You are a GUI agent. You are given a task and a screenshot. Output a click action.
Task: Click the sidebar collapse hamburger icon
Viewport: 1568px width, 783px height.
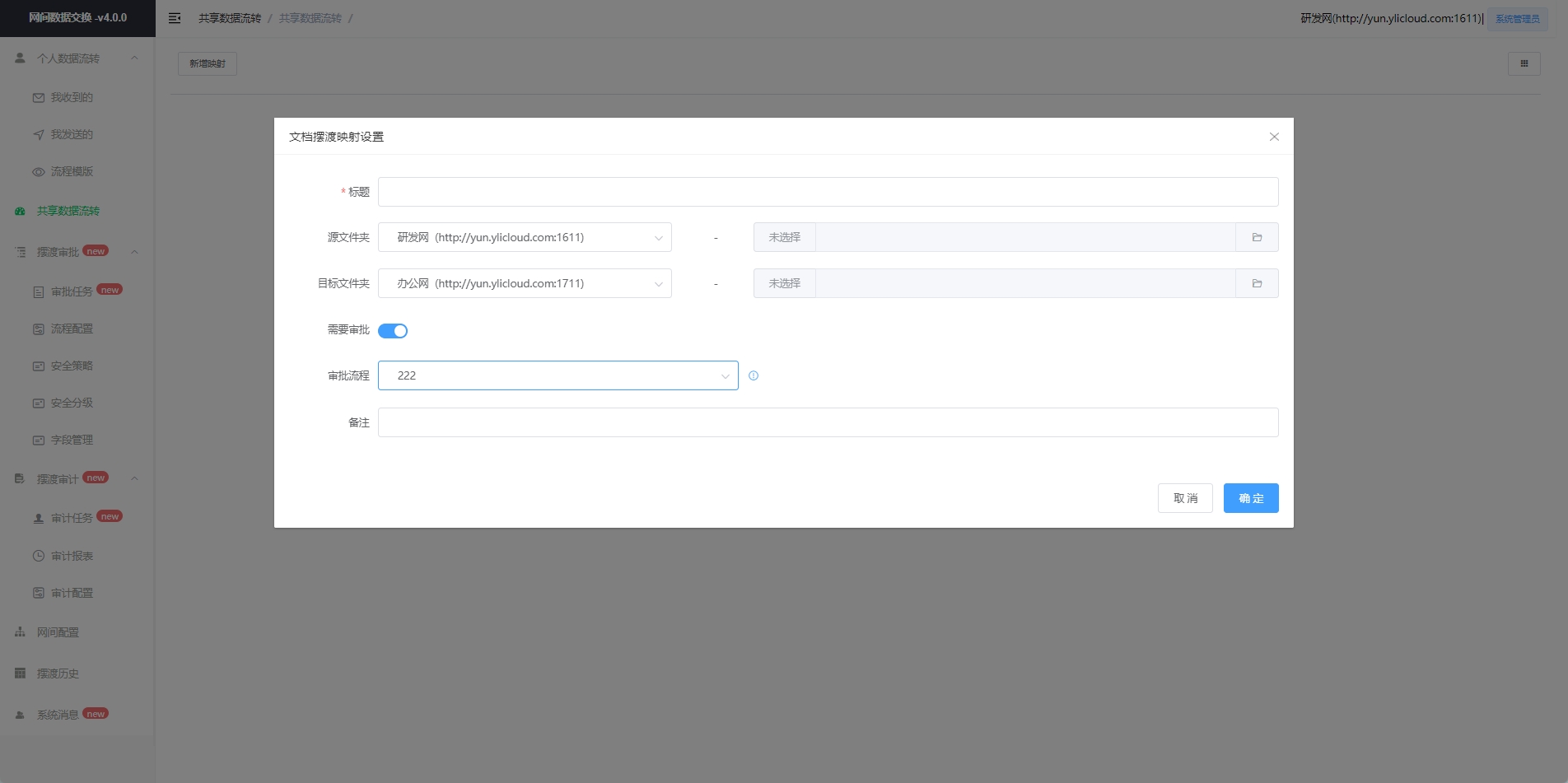click(175, 18)
